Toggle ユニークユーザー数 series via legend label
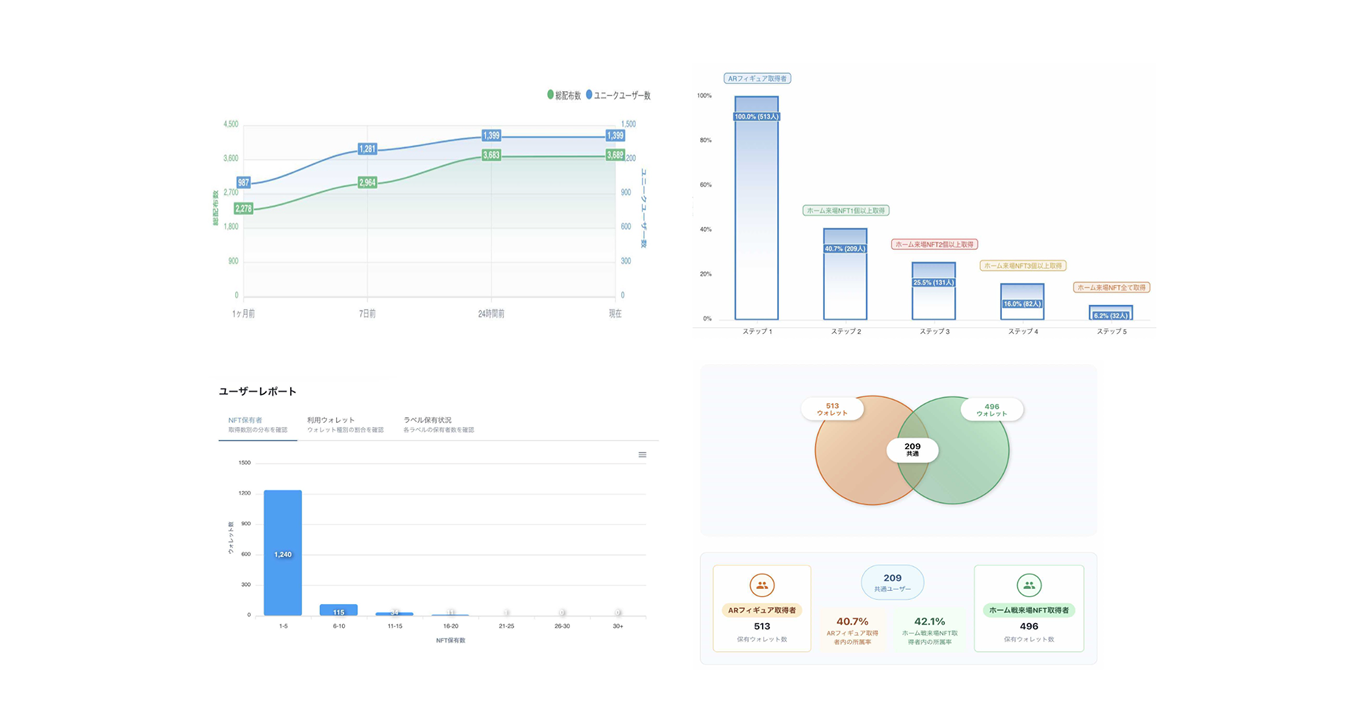 622,96
